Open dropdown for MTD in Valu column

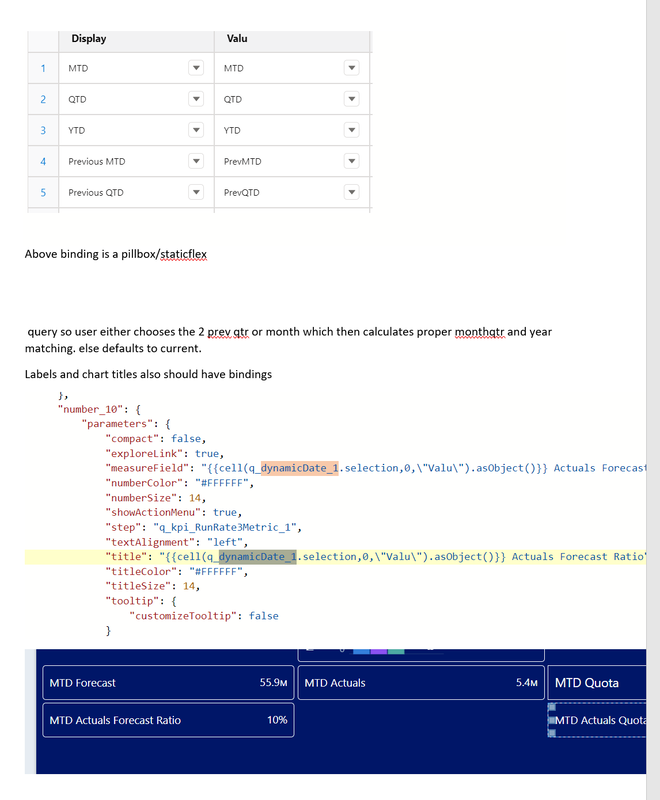click(x=351, y=68)
